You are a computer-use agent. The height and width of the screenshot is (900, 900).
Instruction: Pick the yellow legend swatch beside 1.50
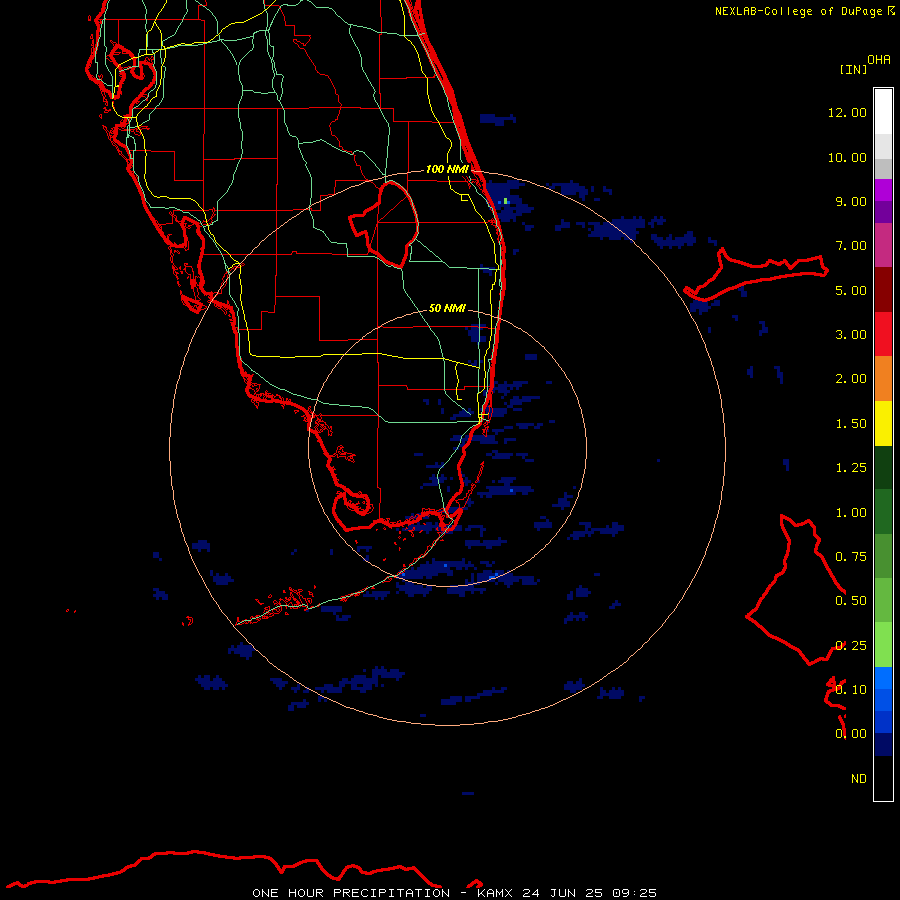click(x=883, y=423)
